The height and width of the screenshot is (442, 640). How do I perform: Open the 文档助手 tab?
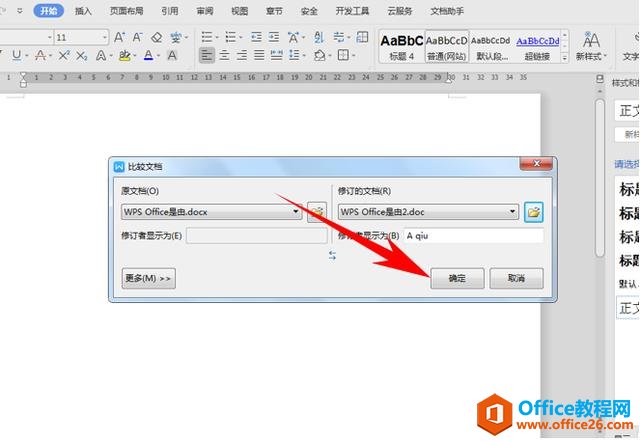click(x=447, y=11)
